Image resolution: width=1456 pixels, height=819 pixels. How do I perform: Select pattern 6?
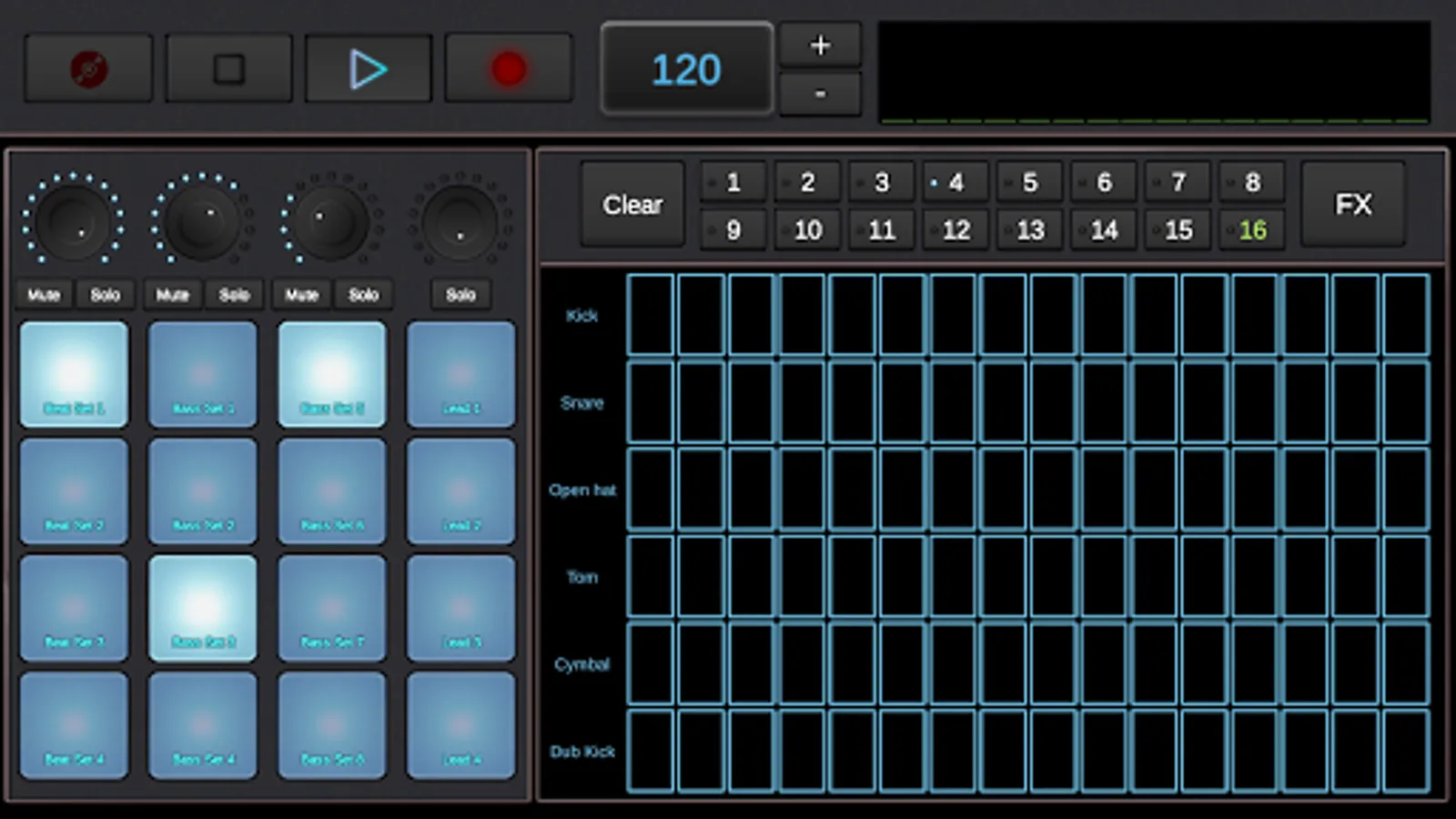point(1104,182)
